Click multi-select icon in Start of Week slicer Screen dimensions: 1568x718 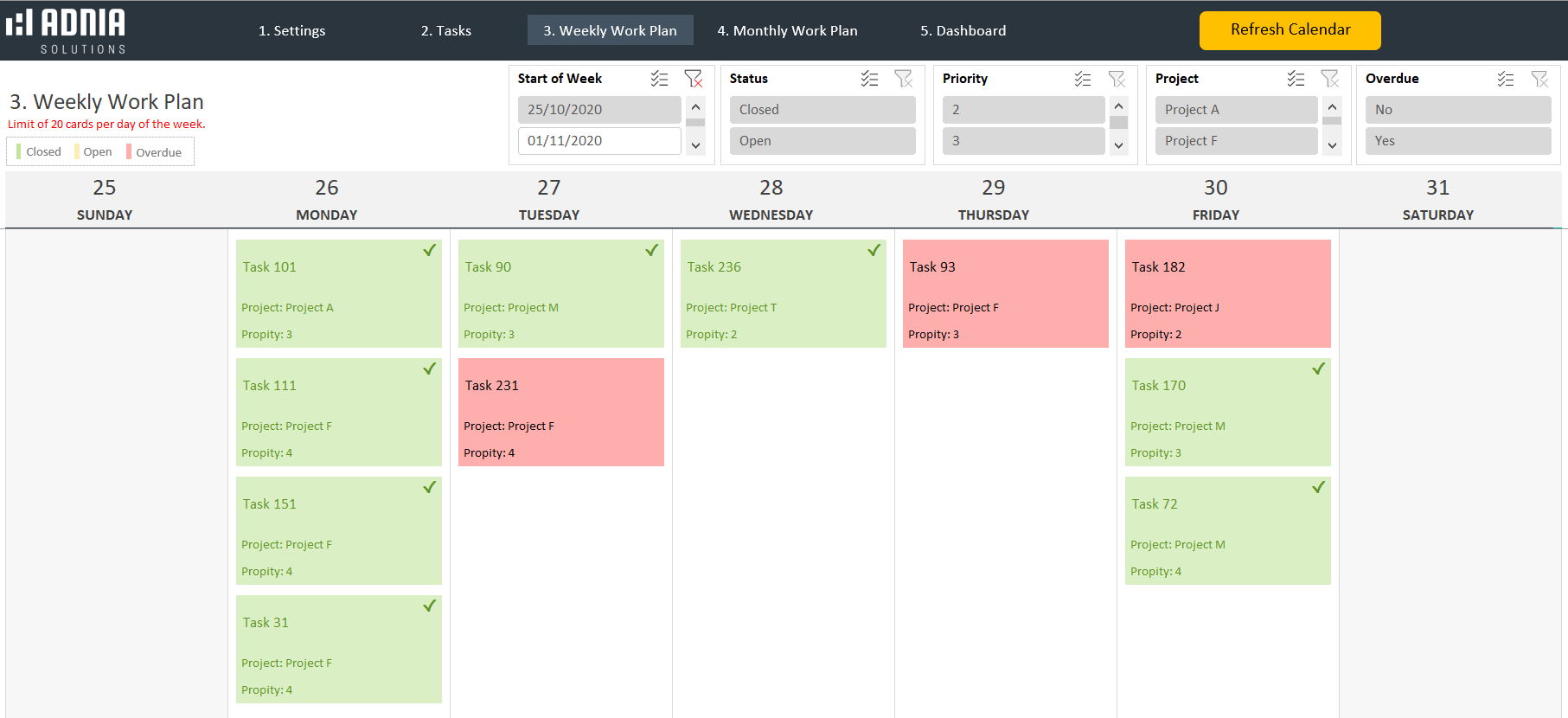(659, 79)
